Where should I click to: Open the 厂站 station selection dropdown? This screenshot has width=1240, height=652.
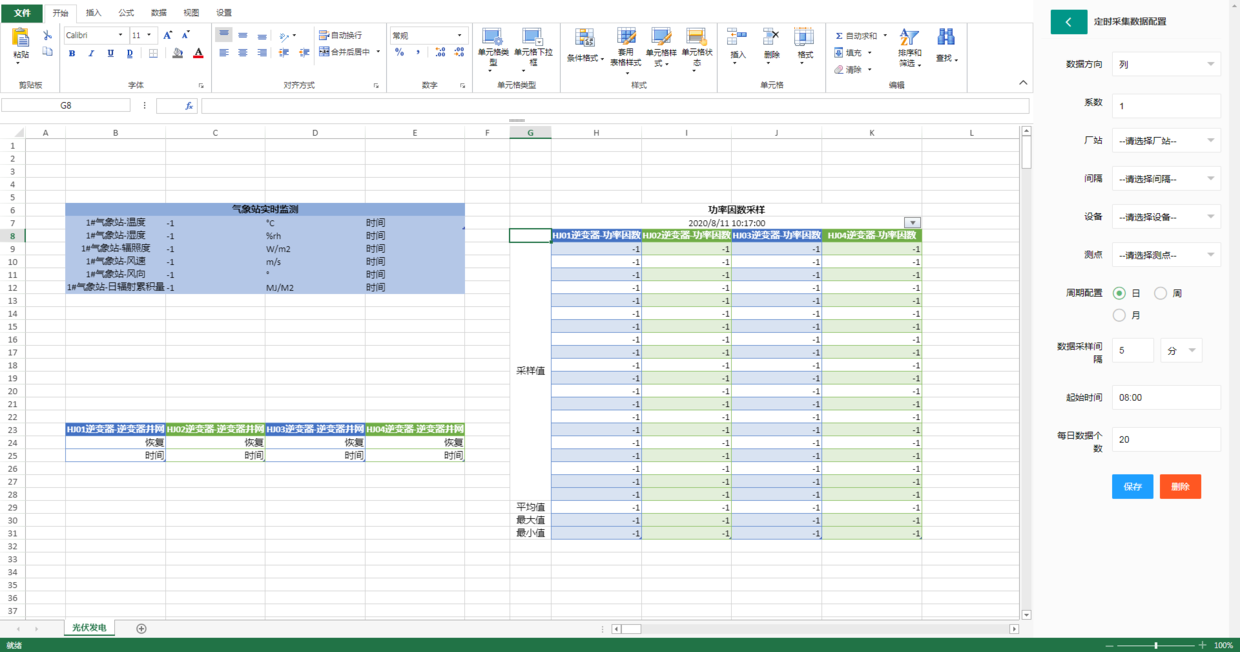(x=1166, y=141)
